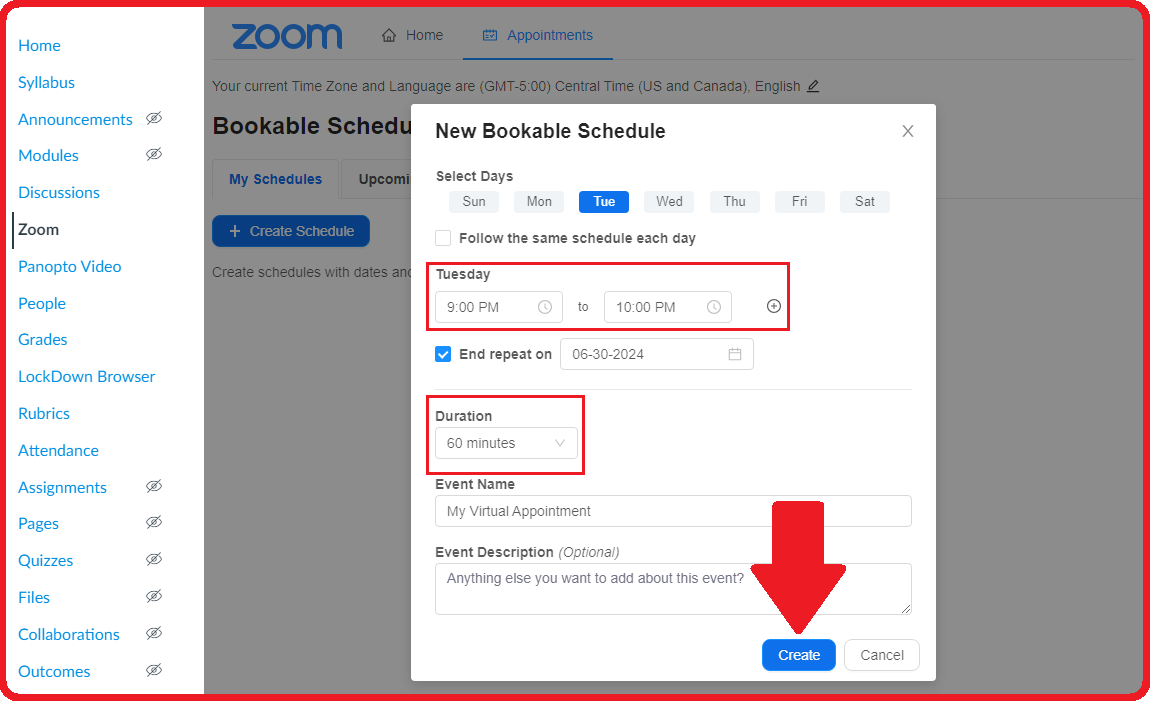
Task: Click the Cancel button
Action: [881, 655]
